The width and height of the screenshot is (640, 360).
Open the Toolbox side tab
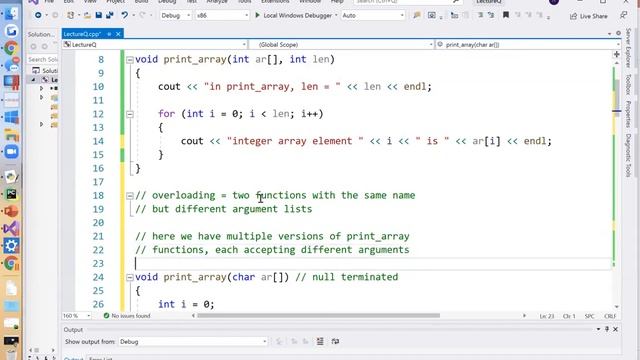(628, 84)
